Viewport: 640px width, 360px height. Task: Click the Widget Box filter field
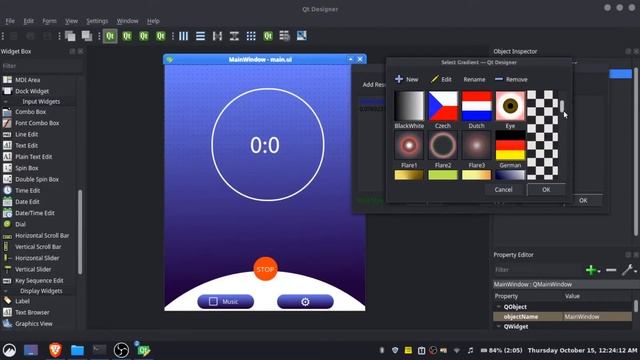click(41, 66)
